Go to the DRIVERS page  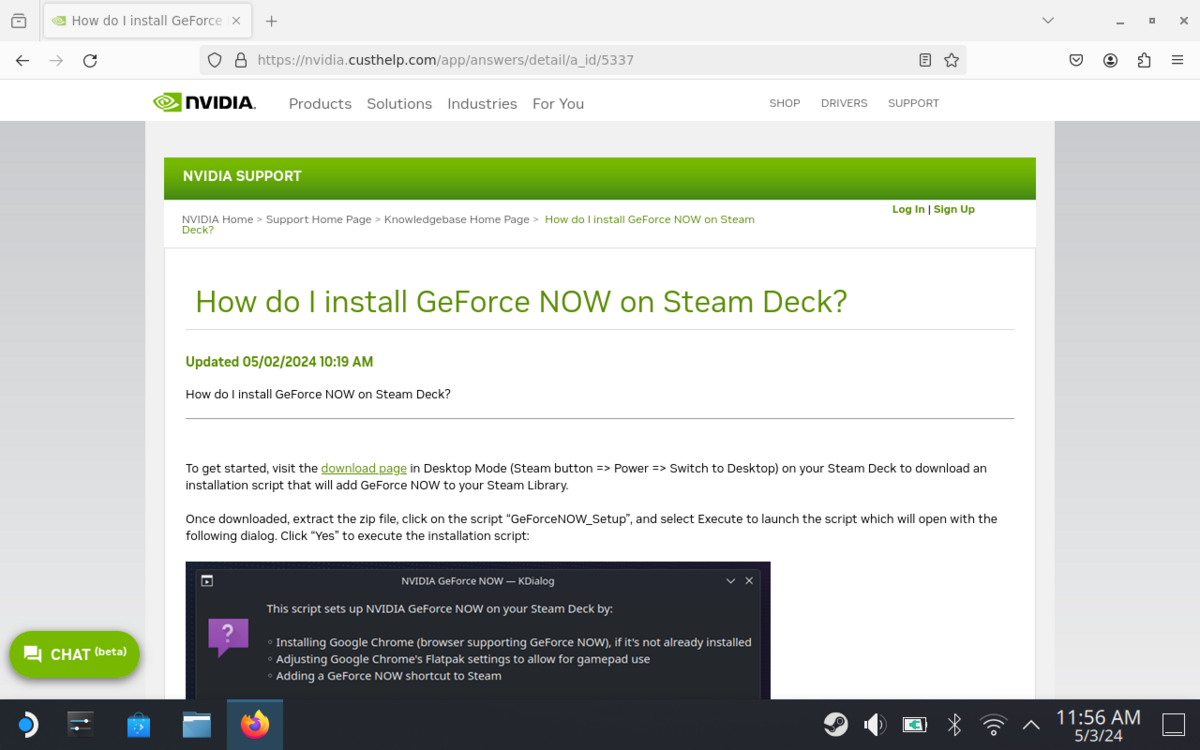(844, 103)
